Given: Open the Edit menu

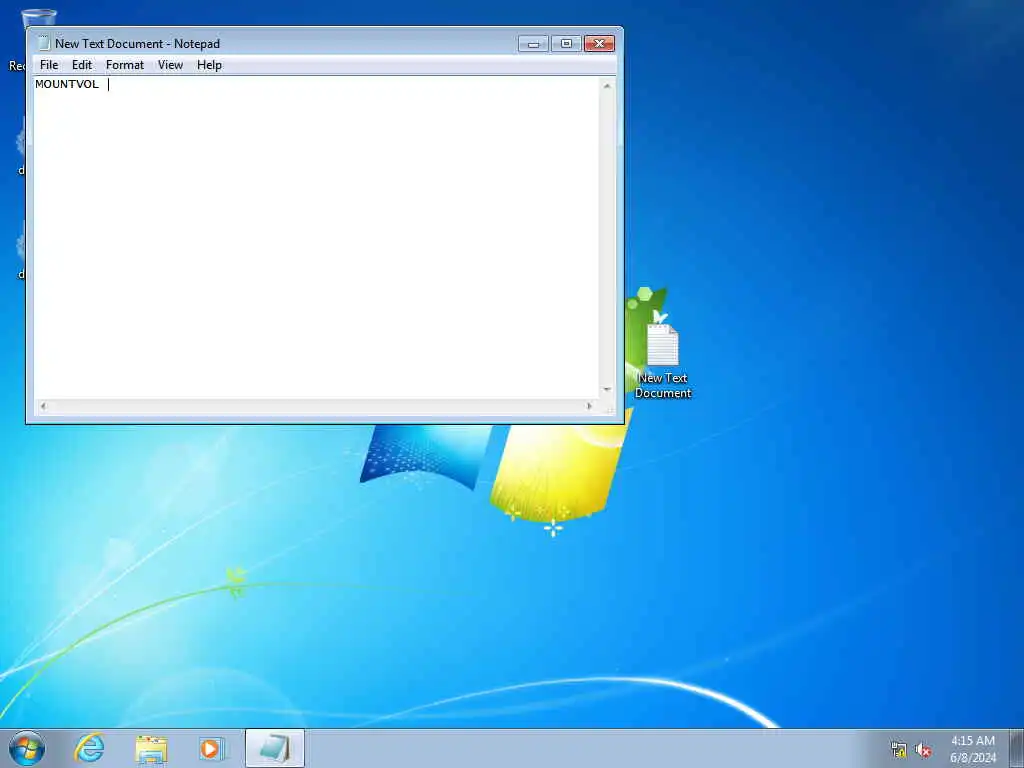Looking at the screenshot, I should 82,65.
